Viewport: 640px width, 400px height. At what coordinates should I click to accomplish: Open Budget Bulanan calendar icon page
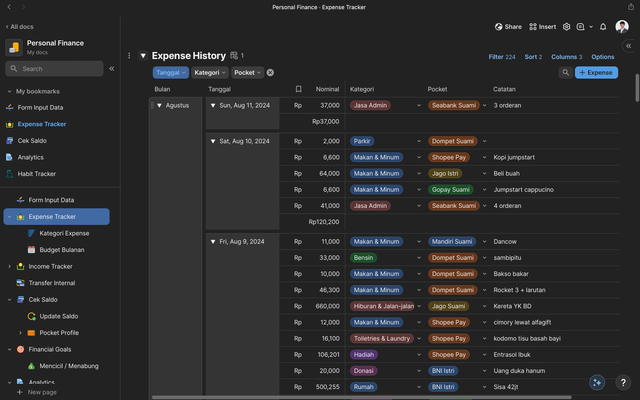click(x=31, y=250)
